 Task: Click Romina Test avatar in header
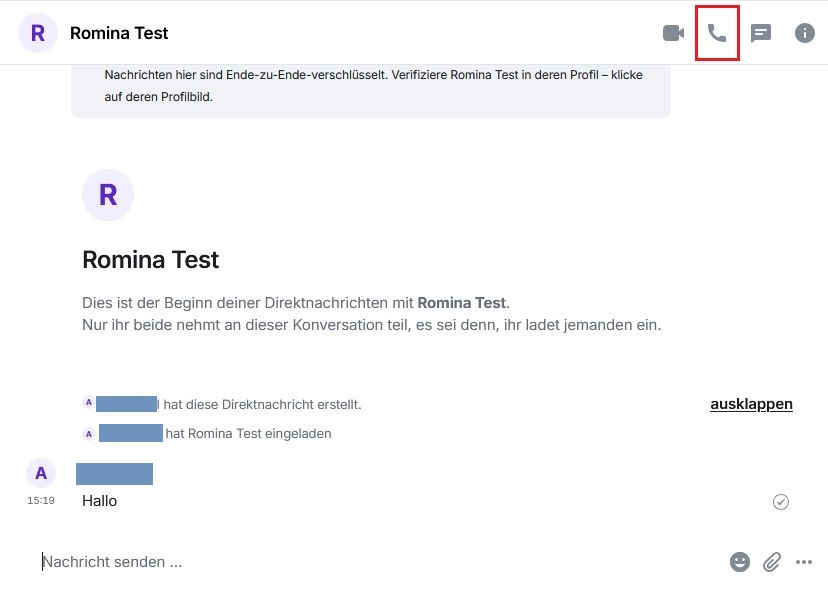point(38,33)
